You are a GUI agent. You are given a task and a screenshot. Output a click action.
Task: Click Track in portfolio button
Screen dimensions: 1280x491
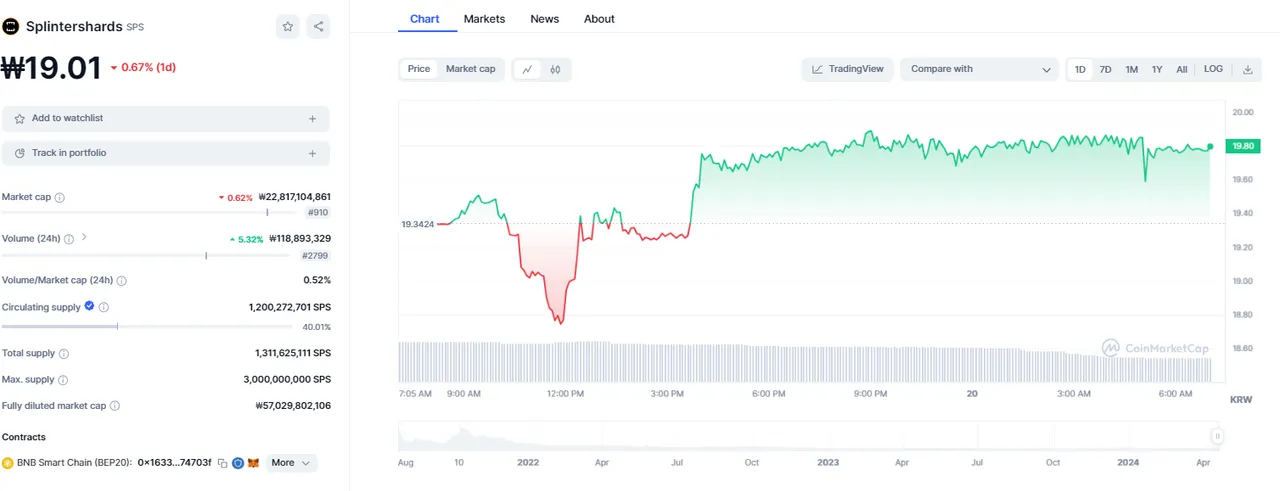click(166, 154)
